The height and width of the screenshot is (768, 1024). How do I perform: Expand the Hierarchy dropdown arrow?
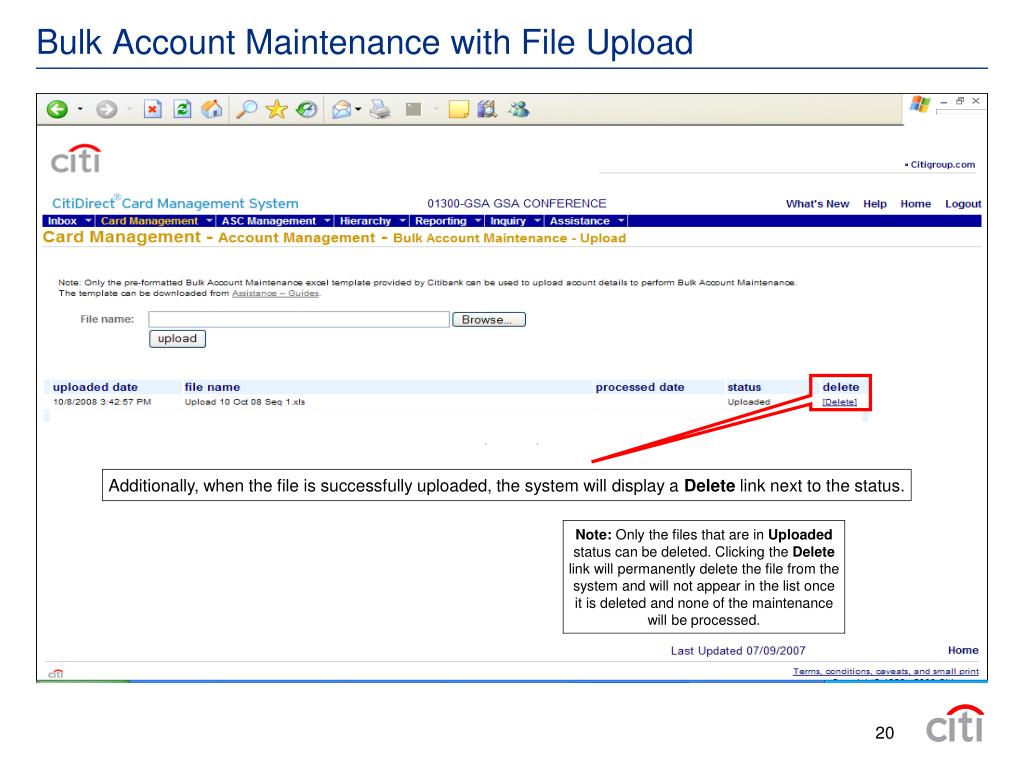coord(402,221)
